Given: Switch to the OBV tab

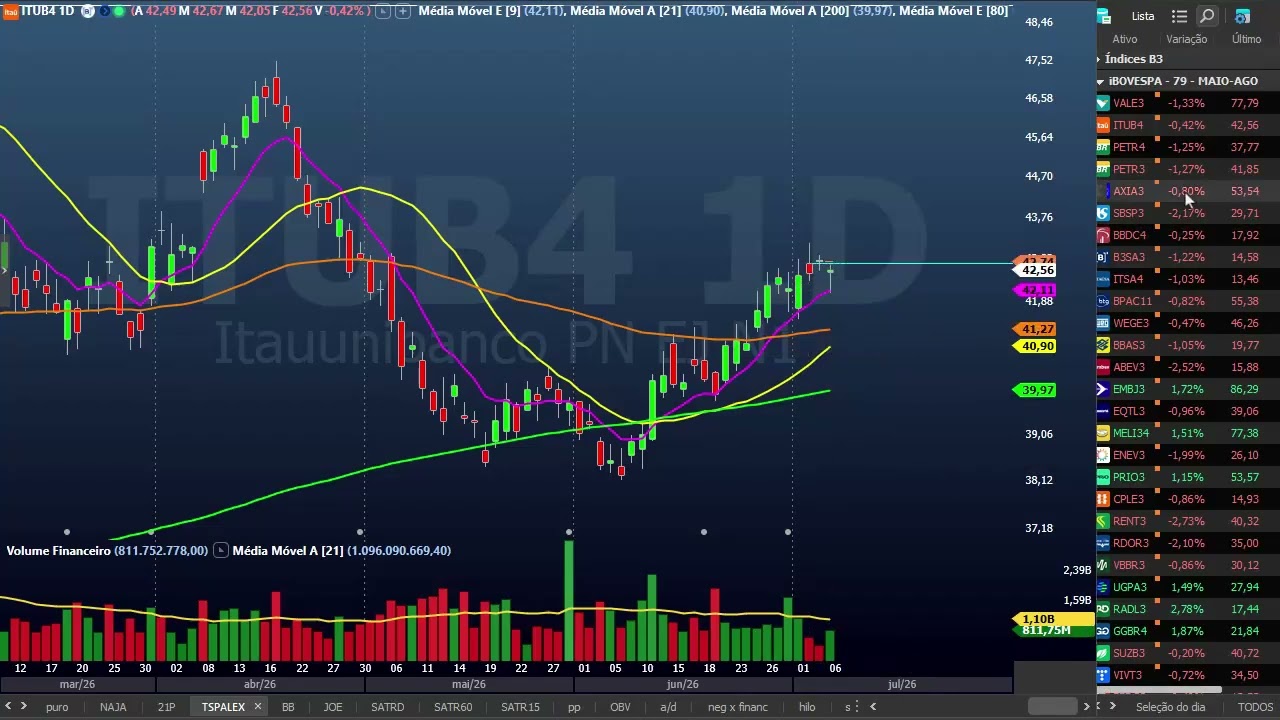Looking at the screenshot, I should tap(620, 707).
